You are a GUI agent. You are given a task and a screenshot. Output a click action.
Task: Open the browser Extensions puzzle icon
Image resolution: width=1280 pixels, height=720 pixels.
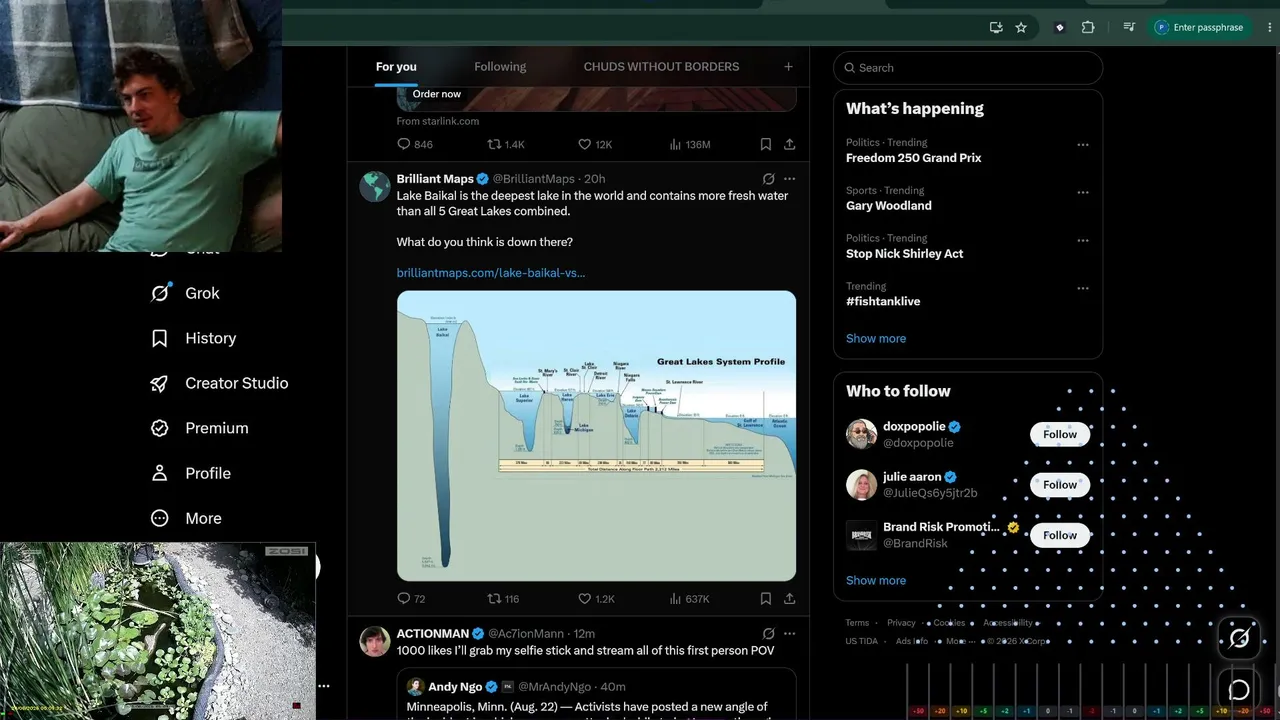pos(1088,28)
